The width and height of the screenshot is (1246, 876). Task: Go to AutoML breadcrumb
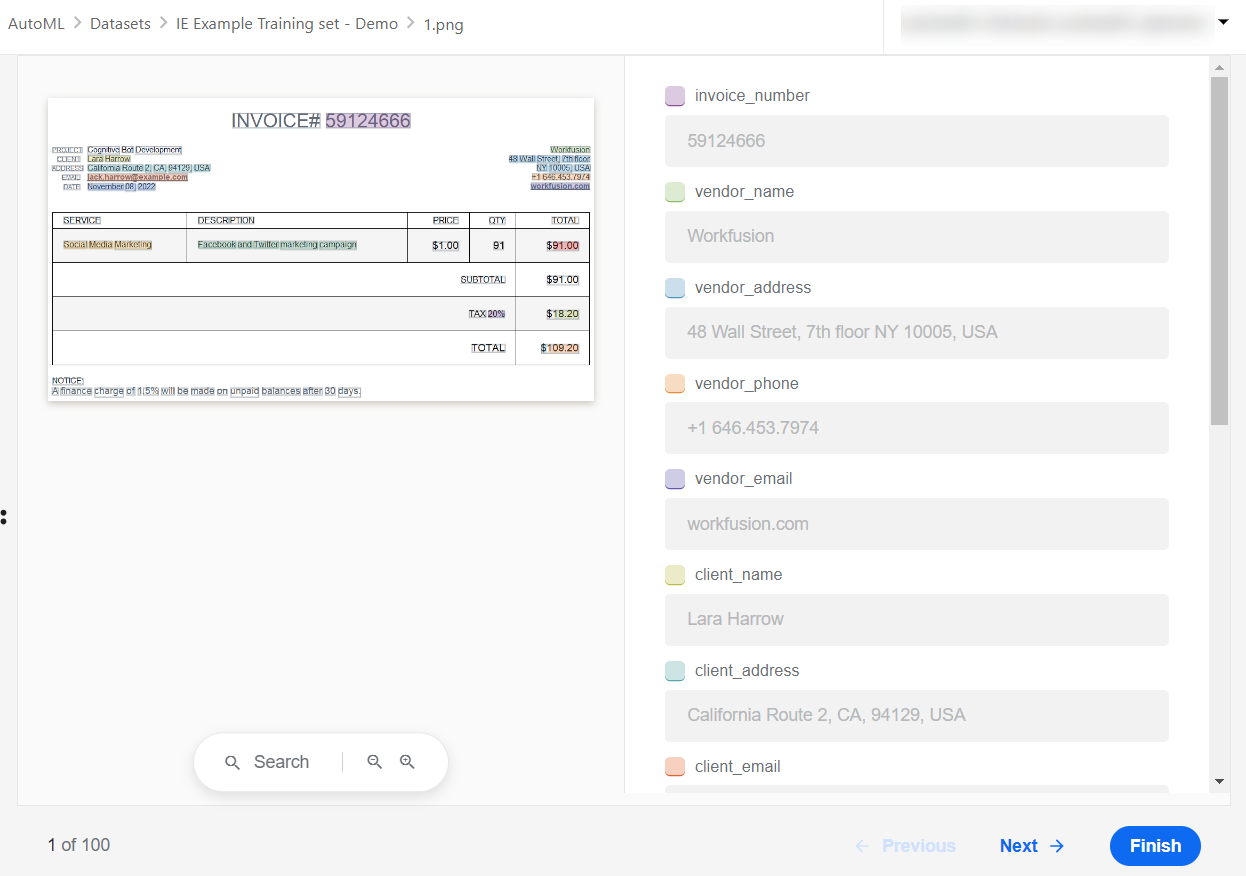click(x=36, y=24)
